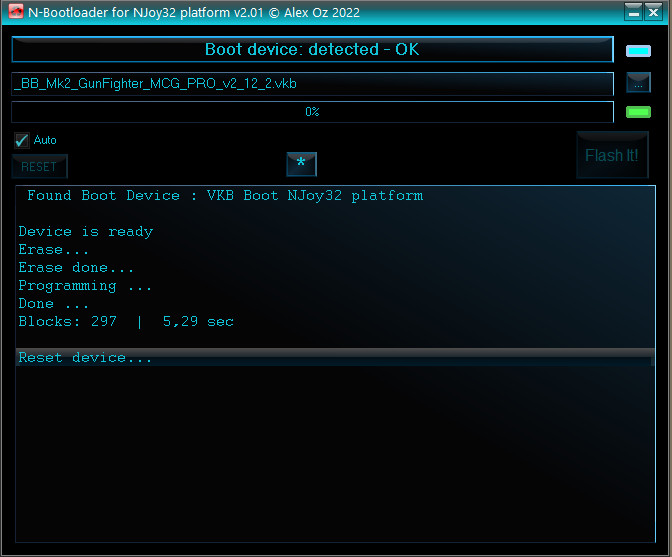This screenshot has width=672, height=557.
Task: Click the green progress status indicator
Action: click(x=638, y=112)
